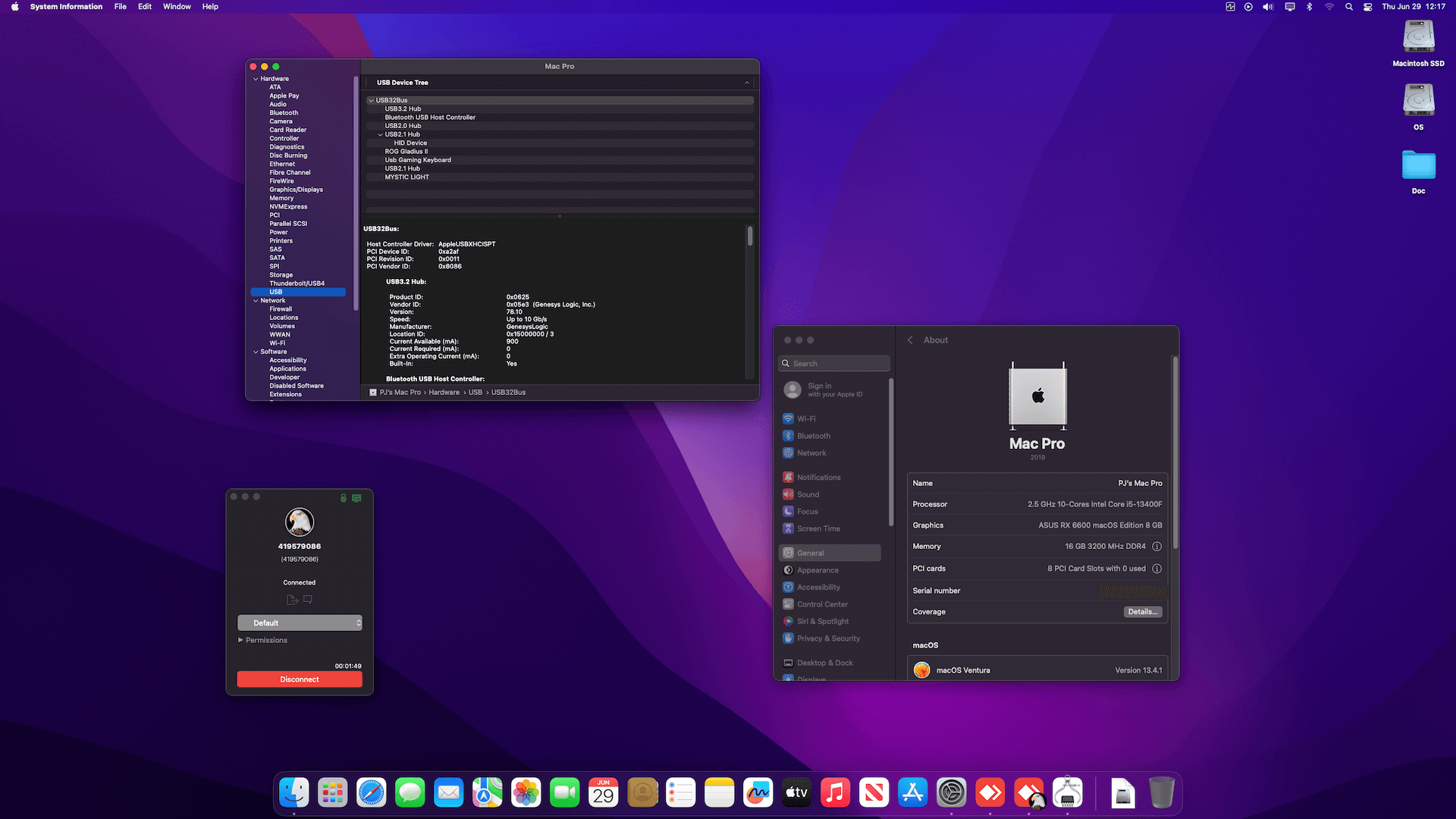The image size is (1456, 819).
Task: Open Music app in the dock
Action: [x=836, y=793]
